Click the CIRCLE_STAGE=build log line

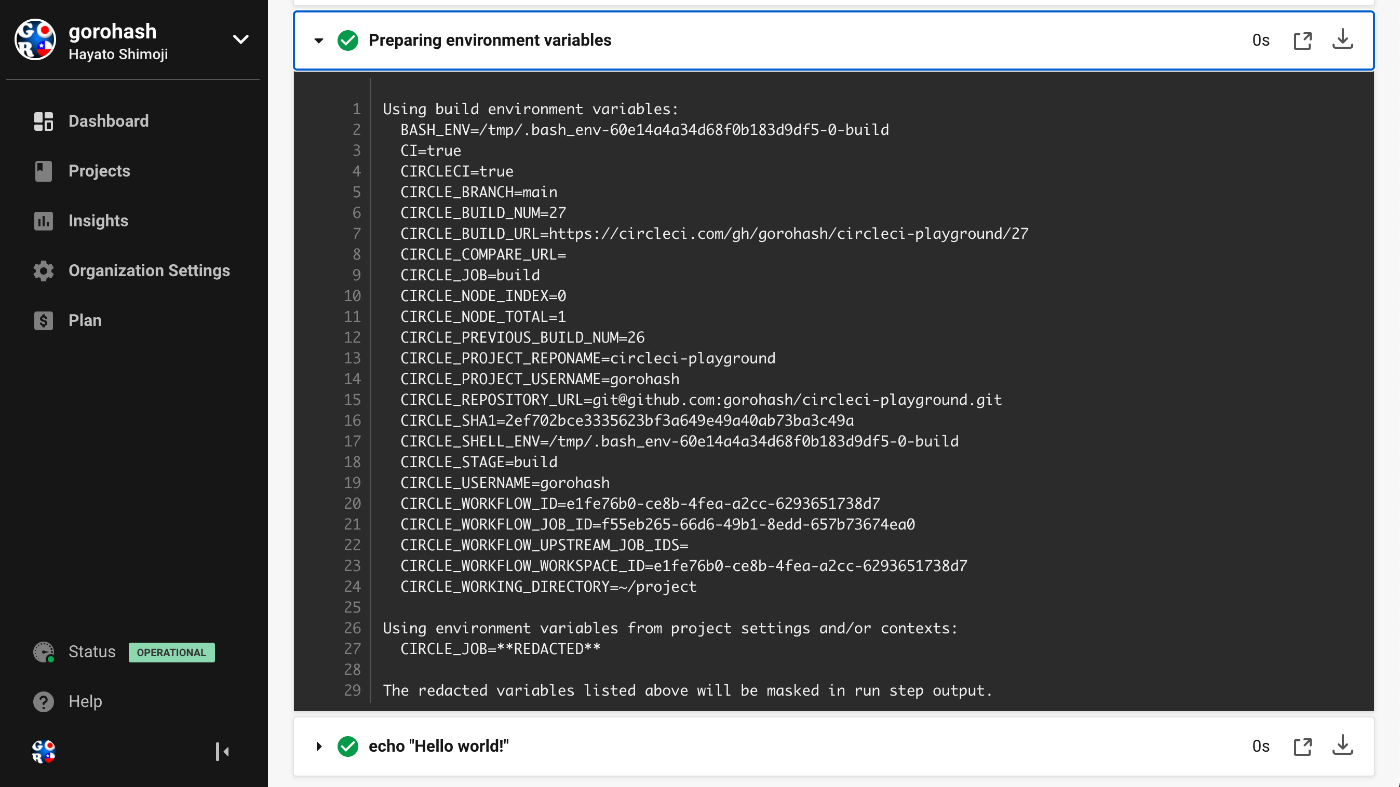pyautogui.click(x=479, y=462)
